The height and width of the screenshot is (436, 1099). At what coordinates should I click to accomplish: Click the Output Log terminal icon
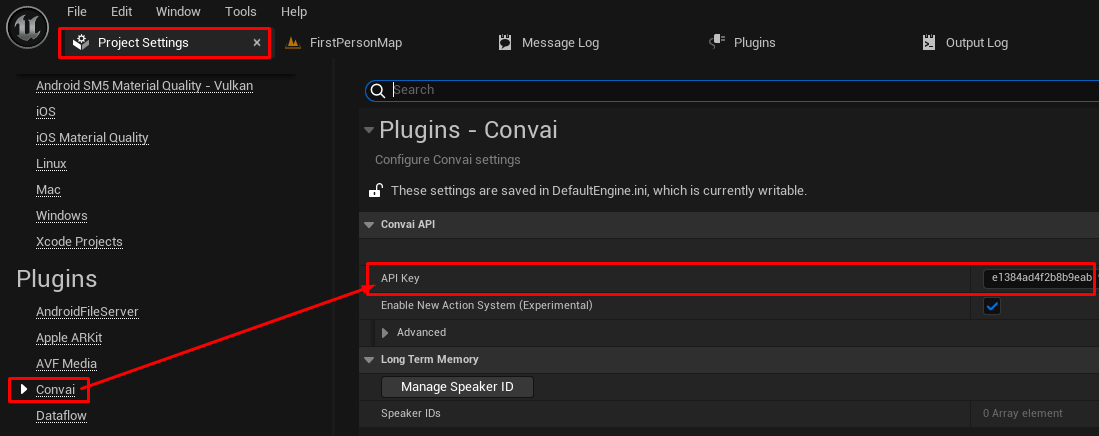(929, 43)
